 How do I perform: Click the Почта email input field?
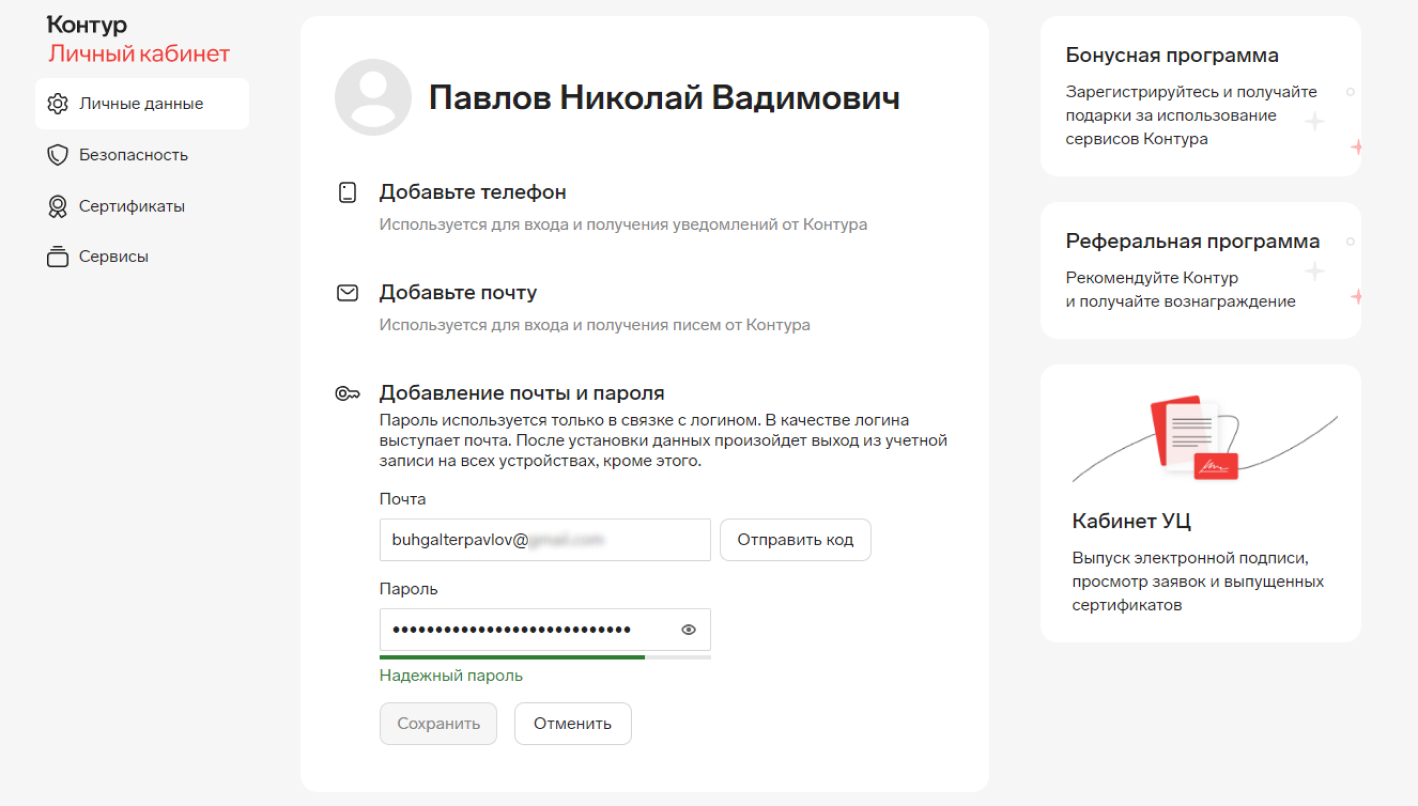click(x=545, y=540)
